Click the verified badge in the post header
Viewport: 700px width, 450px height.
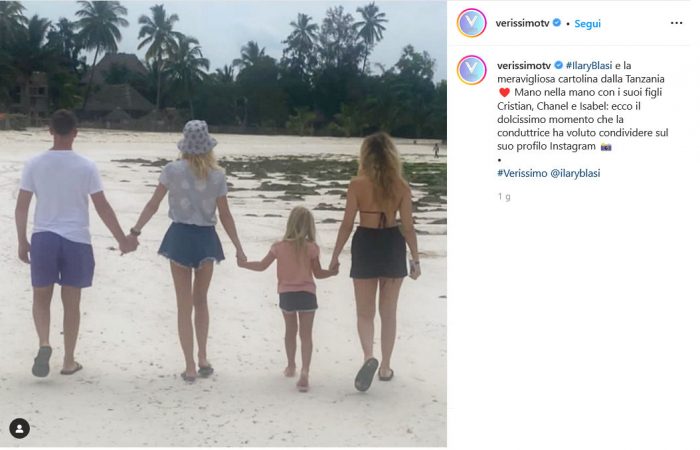coord(557,22)
